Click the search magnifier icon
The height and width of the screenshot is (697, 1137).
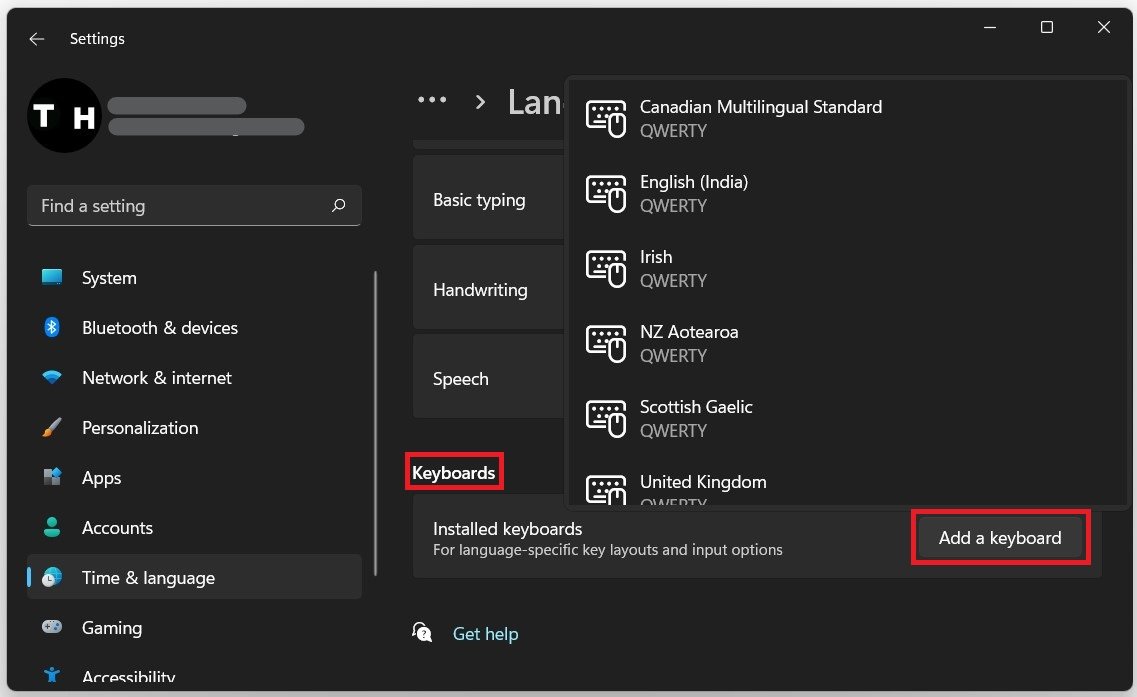(338, 206)
